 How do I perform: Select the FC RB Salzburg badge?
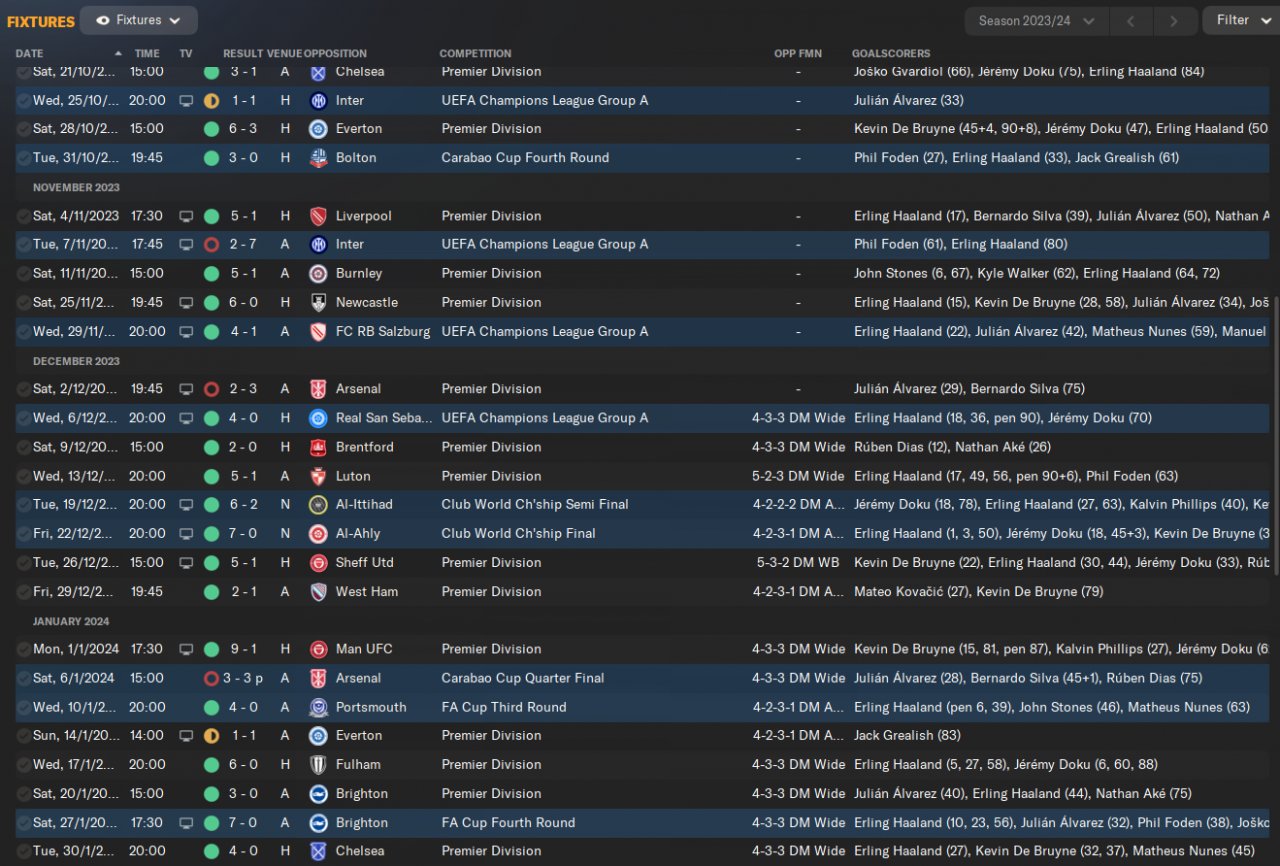point(318,331)
